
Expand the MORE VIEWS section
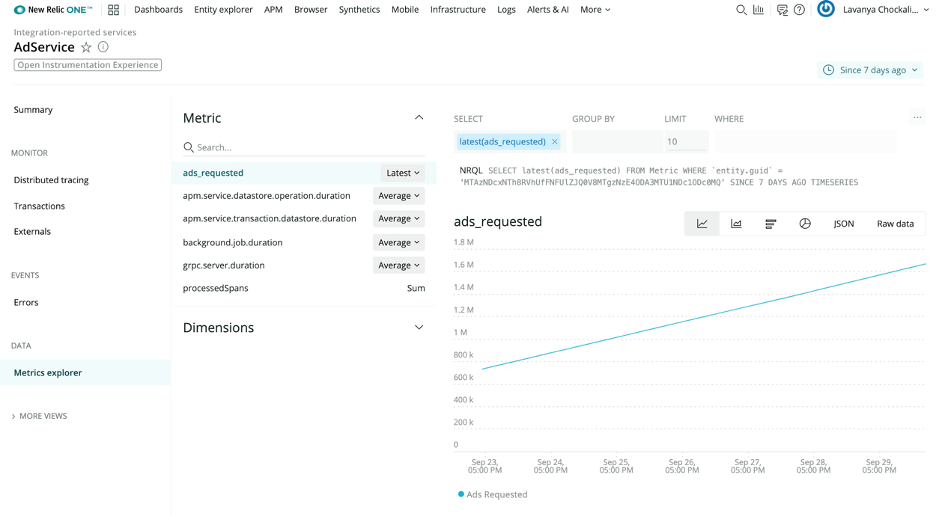click(x=39, y=416)
